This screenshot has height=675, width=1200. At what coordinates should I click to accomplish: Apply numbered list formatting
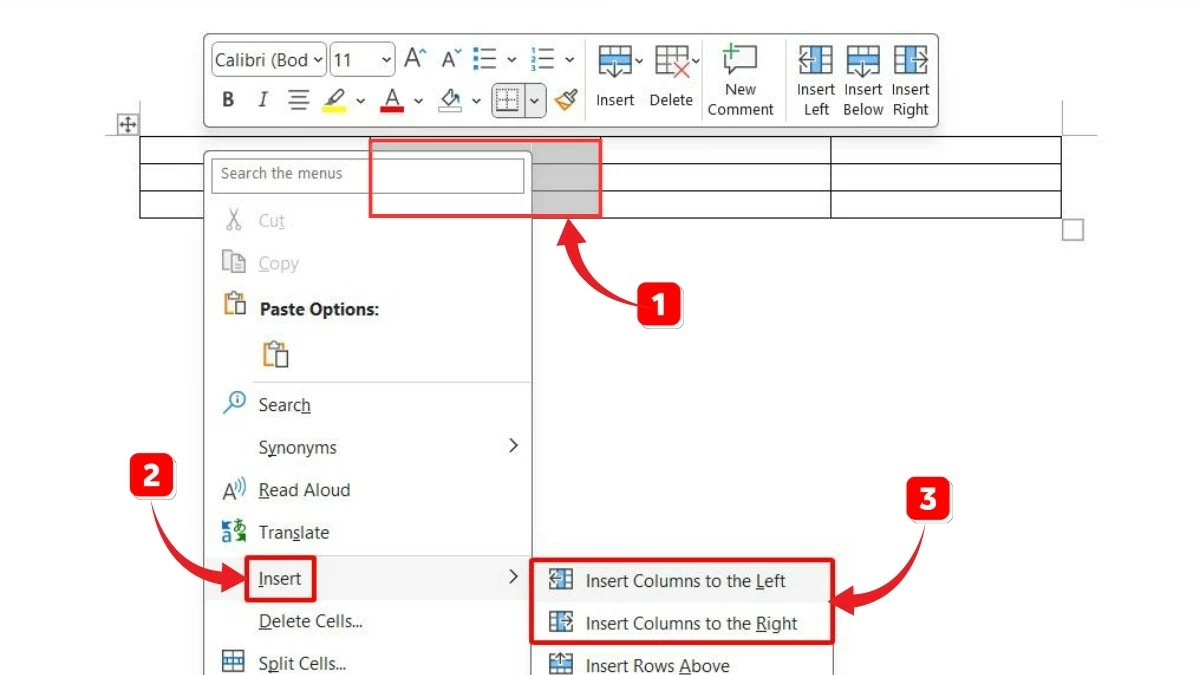pos(543,59)
